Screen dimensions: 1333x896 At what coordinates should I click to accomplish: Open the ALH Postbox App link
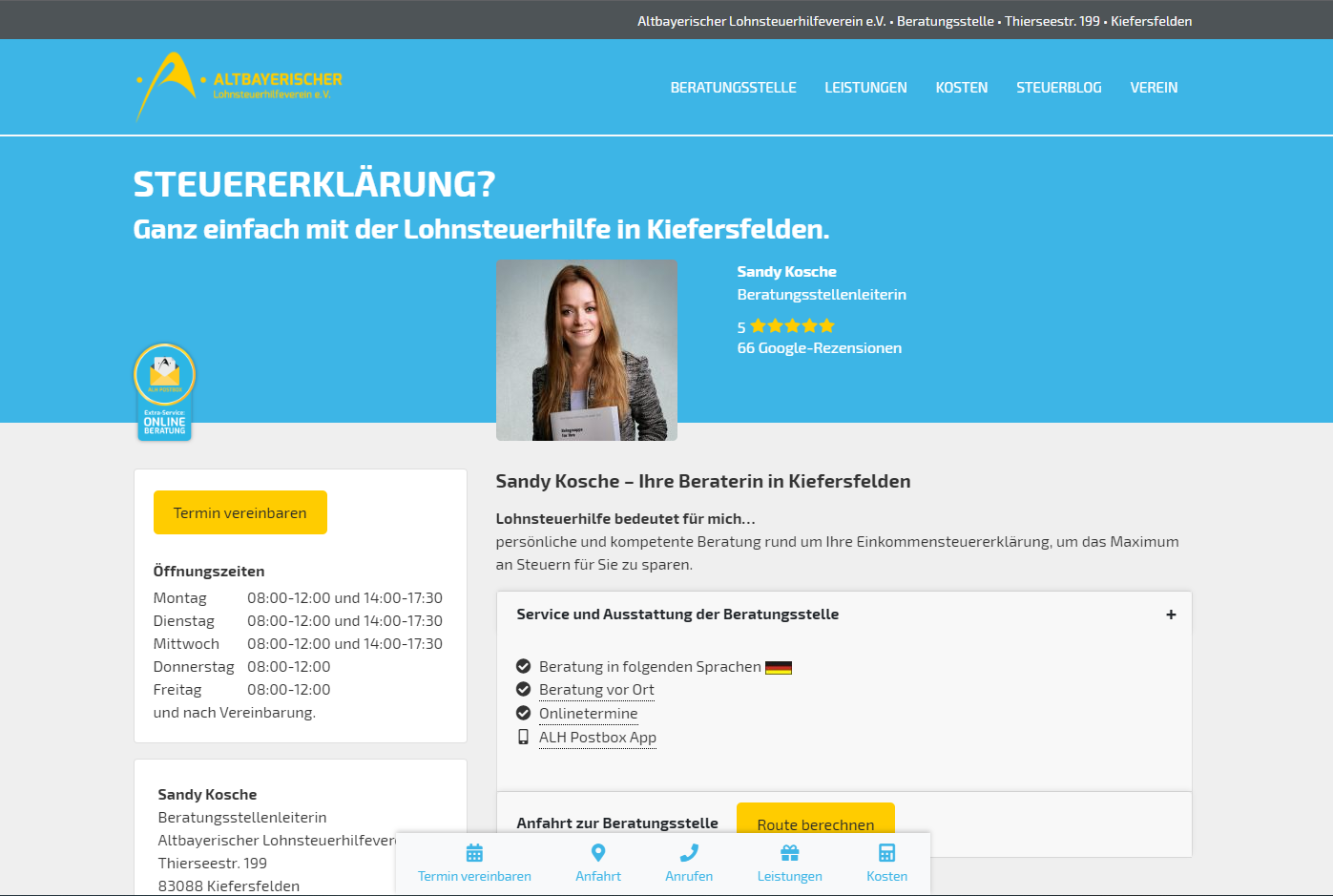(598, 738)
